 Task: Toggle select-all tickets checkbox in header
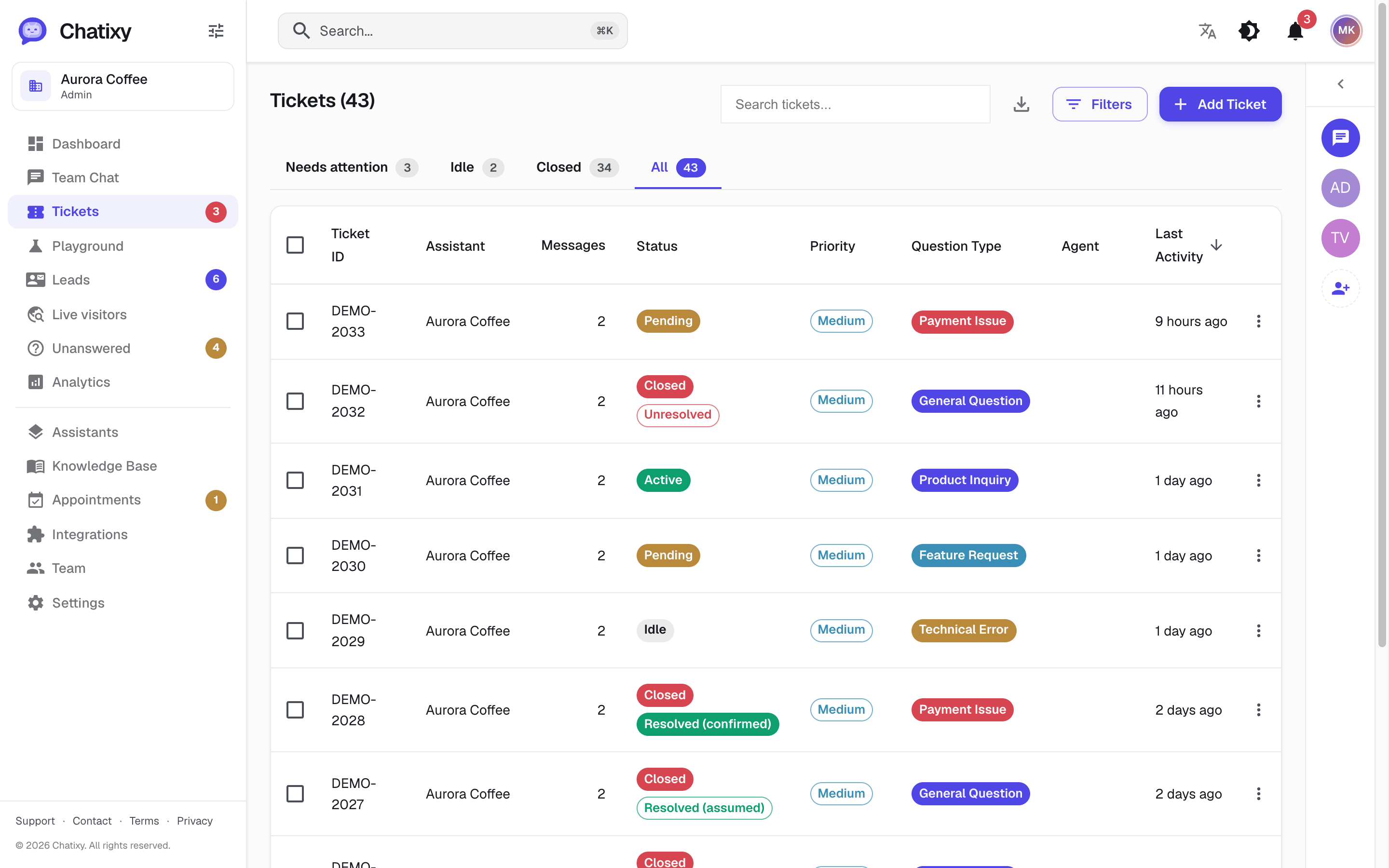tap(295, 245)
